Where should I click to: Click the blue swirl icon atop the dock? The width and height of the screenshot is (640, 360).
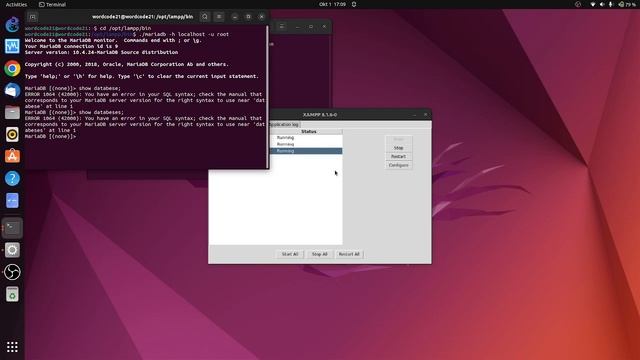click(12, 24)
